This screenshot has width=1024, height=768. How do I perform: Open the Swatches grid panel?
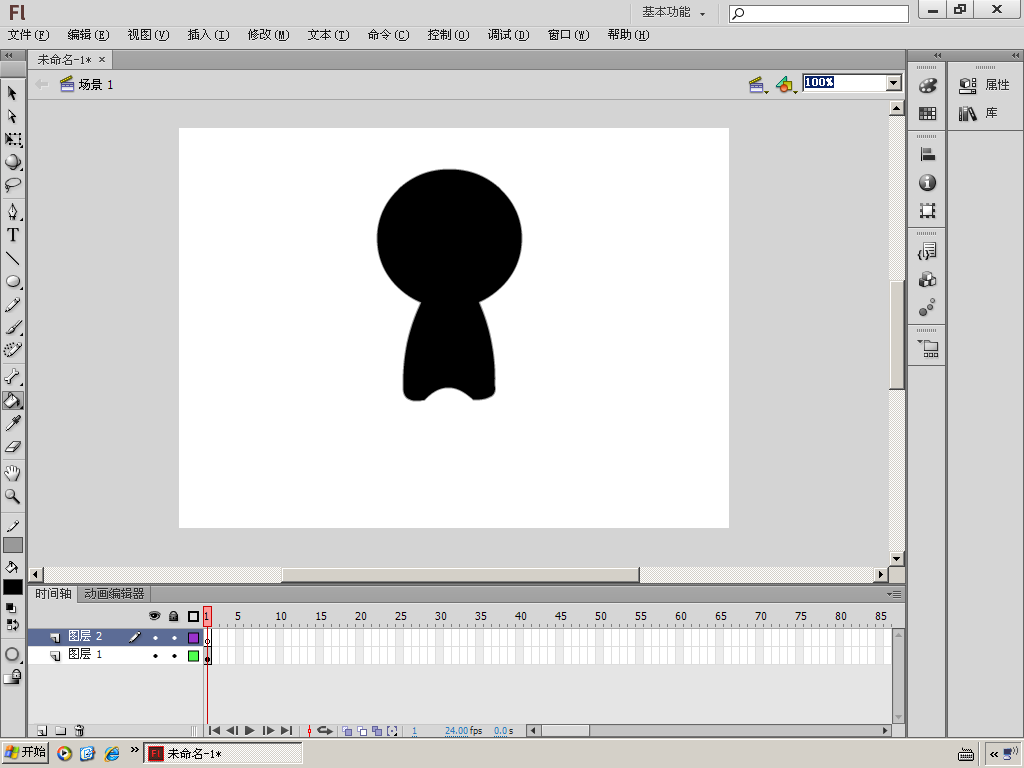(927, 114)
